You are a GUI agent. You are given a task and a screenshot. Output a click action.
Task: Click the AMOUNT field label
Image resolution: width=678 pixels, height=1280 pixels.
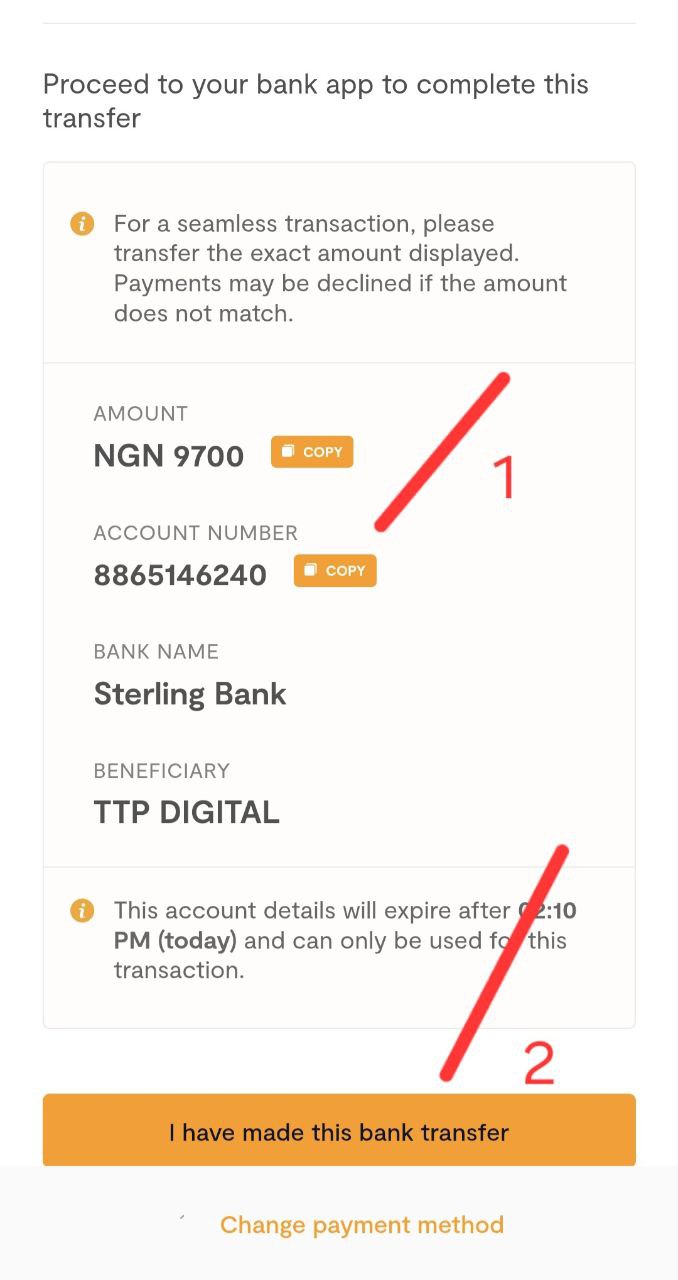coord(140,414)
